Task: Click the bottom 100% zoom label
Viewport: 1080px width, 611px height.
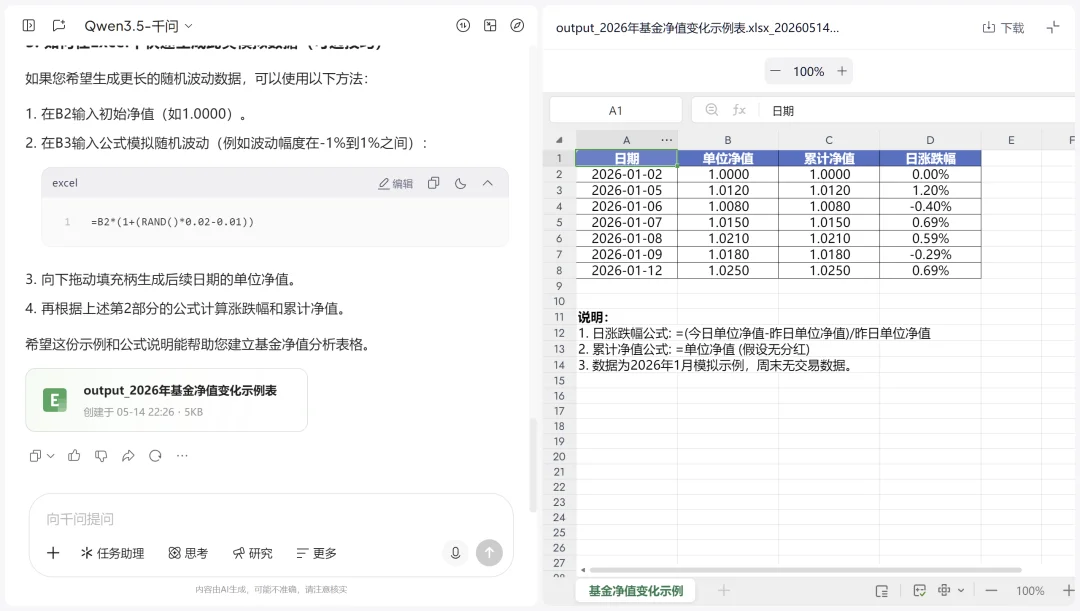Action: pos(1030,591)
